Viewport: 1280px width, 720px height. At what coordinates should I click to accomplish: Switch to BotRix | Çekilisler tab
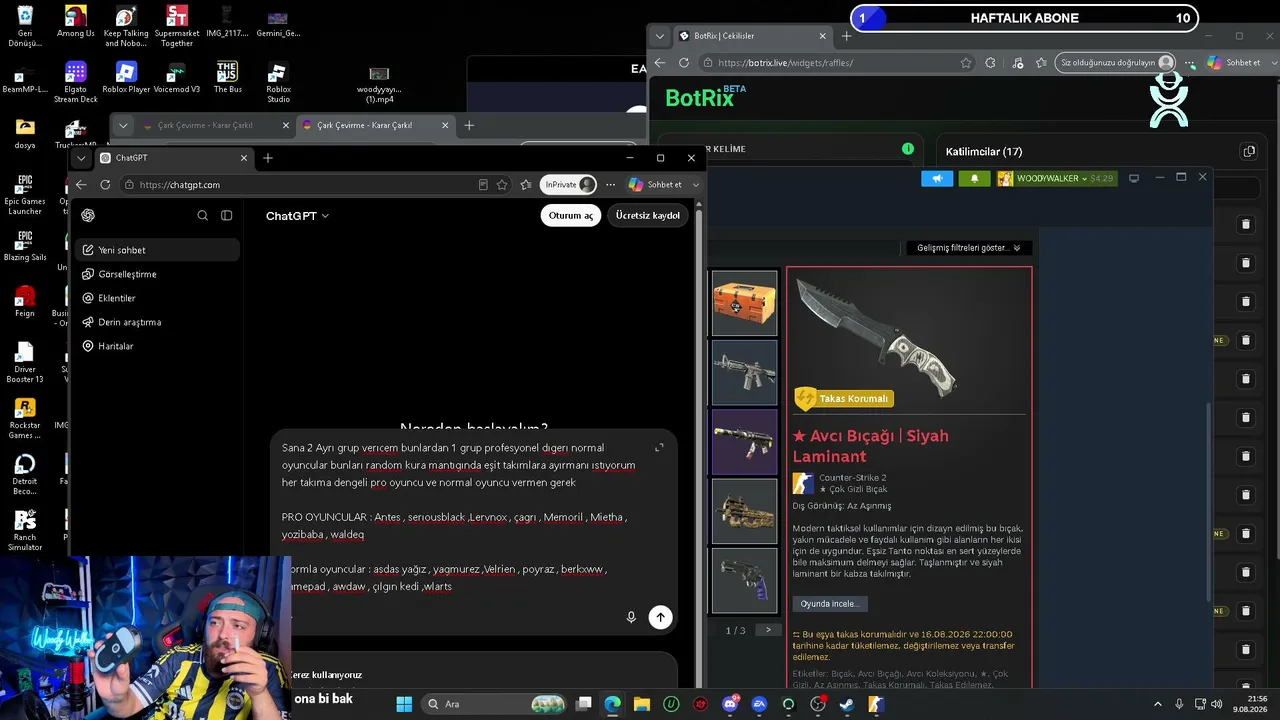(752, 36)
